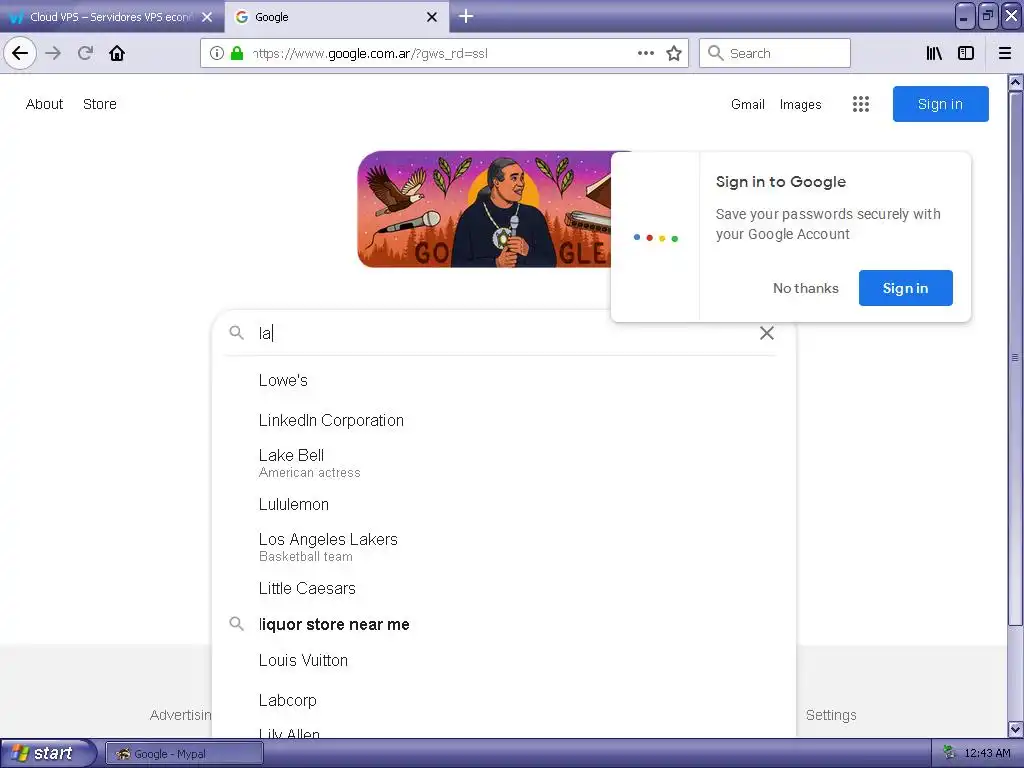
Task: Choose the Labcorp suggestion
Action: (x=504, y=700)
